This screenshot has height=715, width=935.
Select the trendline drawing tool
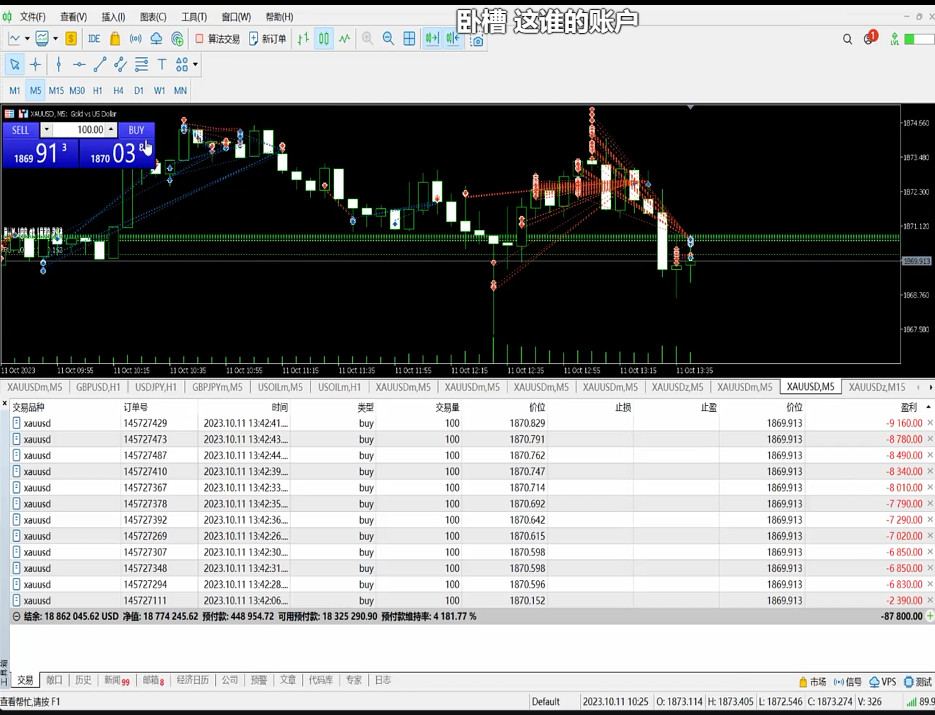coord(100,64)
